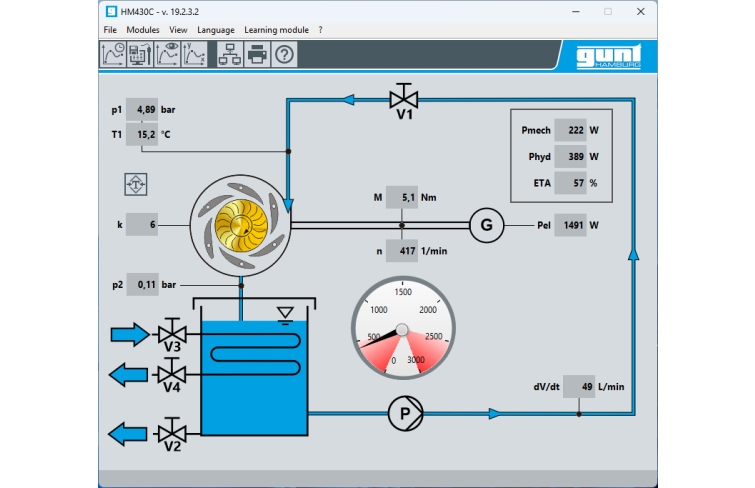The width and height of the screenshot is (755, 488).
Task: Open the File menu
Action: point(110,30)
